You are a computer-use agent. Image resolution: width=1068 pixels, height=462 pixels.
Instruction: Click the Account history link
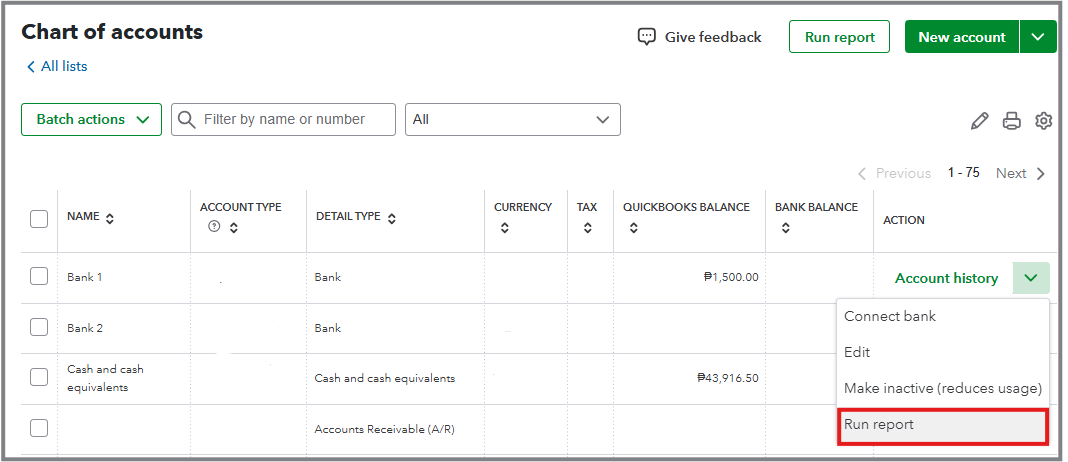(946, 278)
